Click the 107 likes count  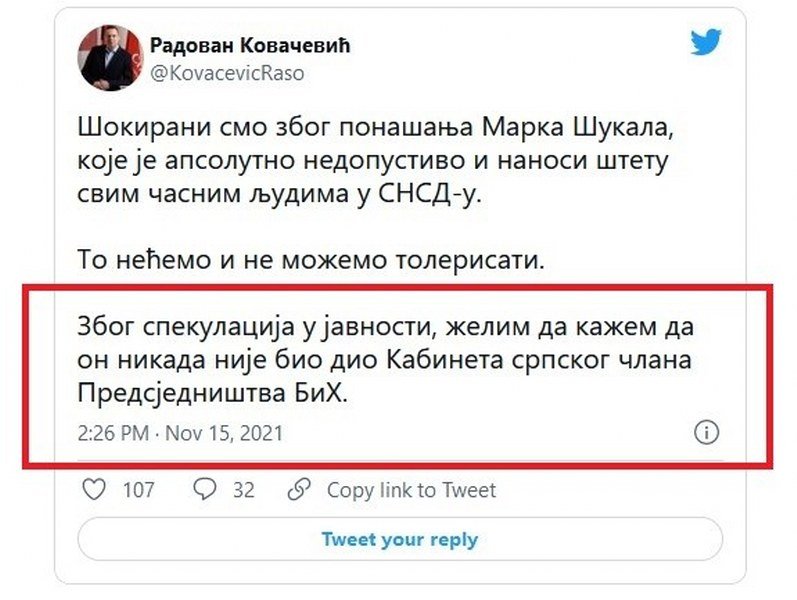[x=138, y=490]
